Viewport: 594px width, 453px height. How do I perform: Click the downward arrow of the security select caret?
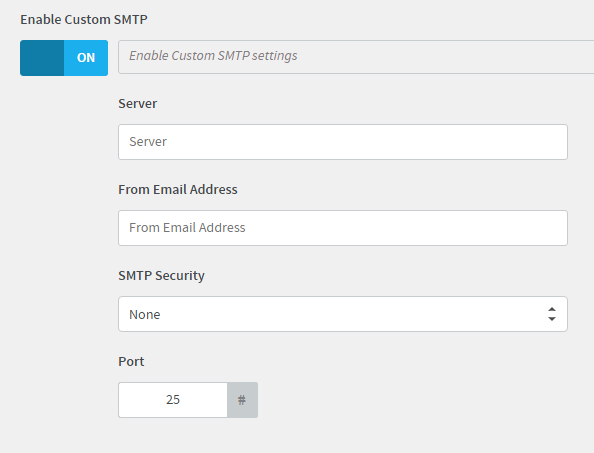552,319
